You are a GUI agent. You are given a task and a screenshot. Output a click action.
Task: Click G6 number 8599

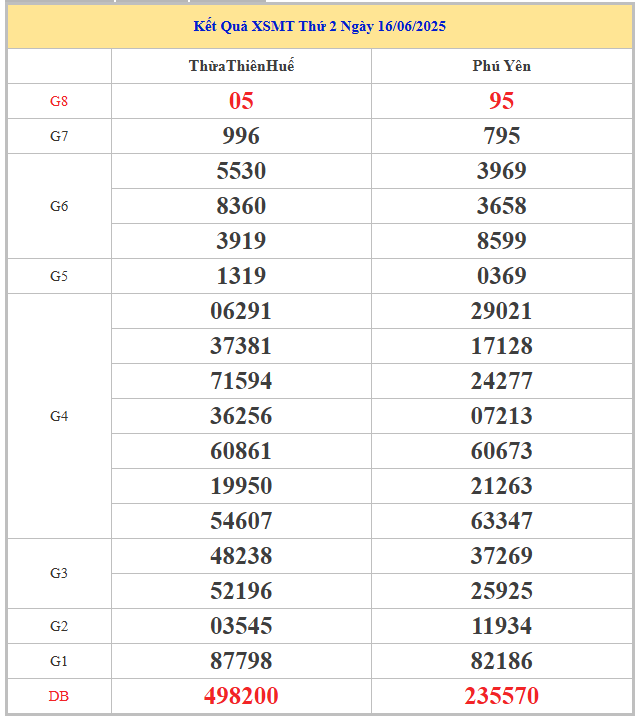click(x=502, y=241)
